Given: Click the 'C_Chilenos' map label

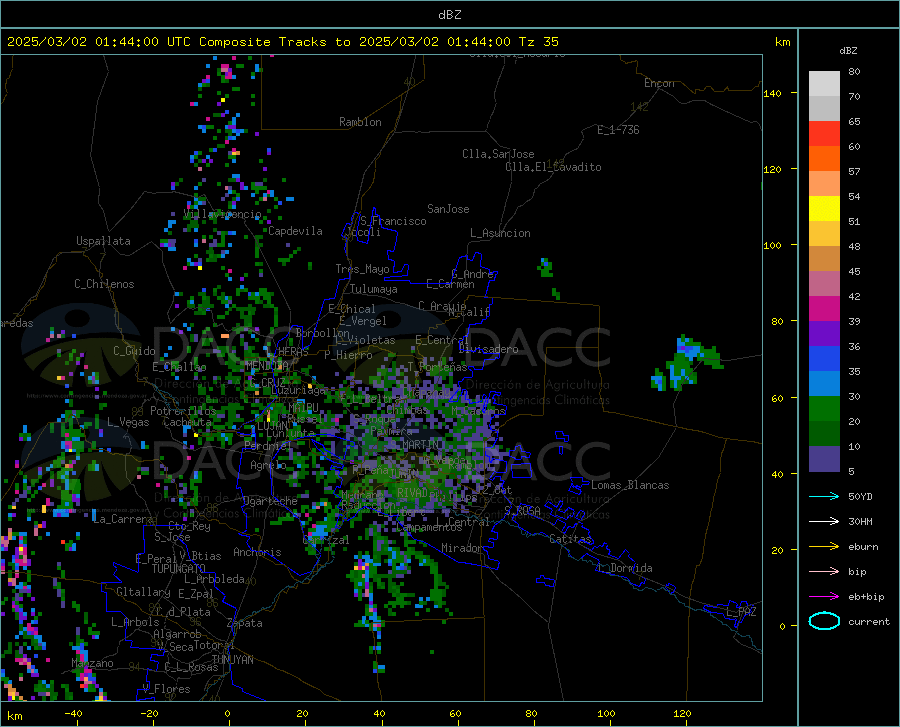Looking at the screenshot, I should coord(104,284).
